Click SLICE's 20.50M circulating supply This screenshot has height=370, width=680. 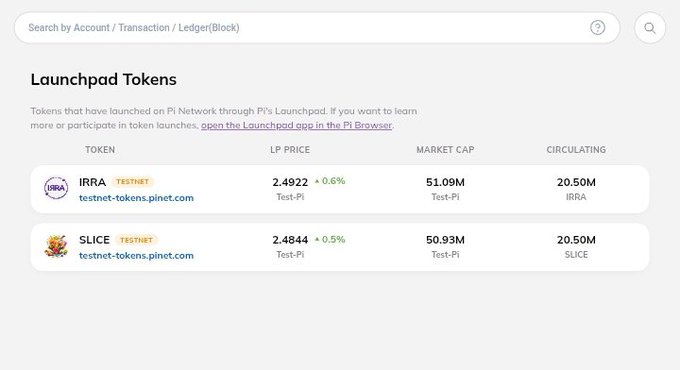tap(576, 240)
